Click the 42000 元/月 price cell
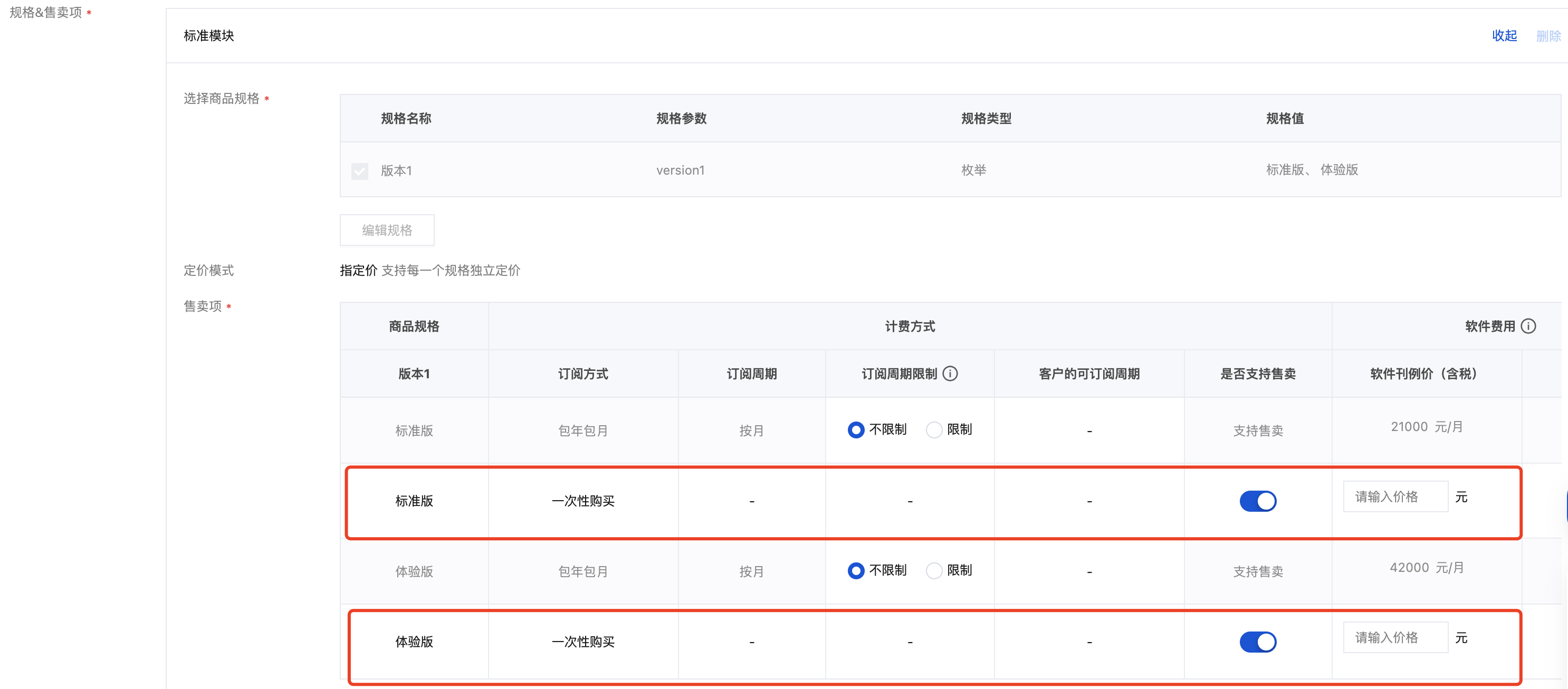Image resolution: width=1568 pixels, height=689 pixels. (1426, 567)
